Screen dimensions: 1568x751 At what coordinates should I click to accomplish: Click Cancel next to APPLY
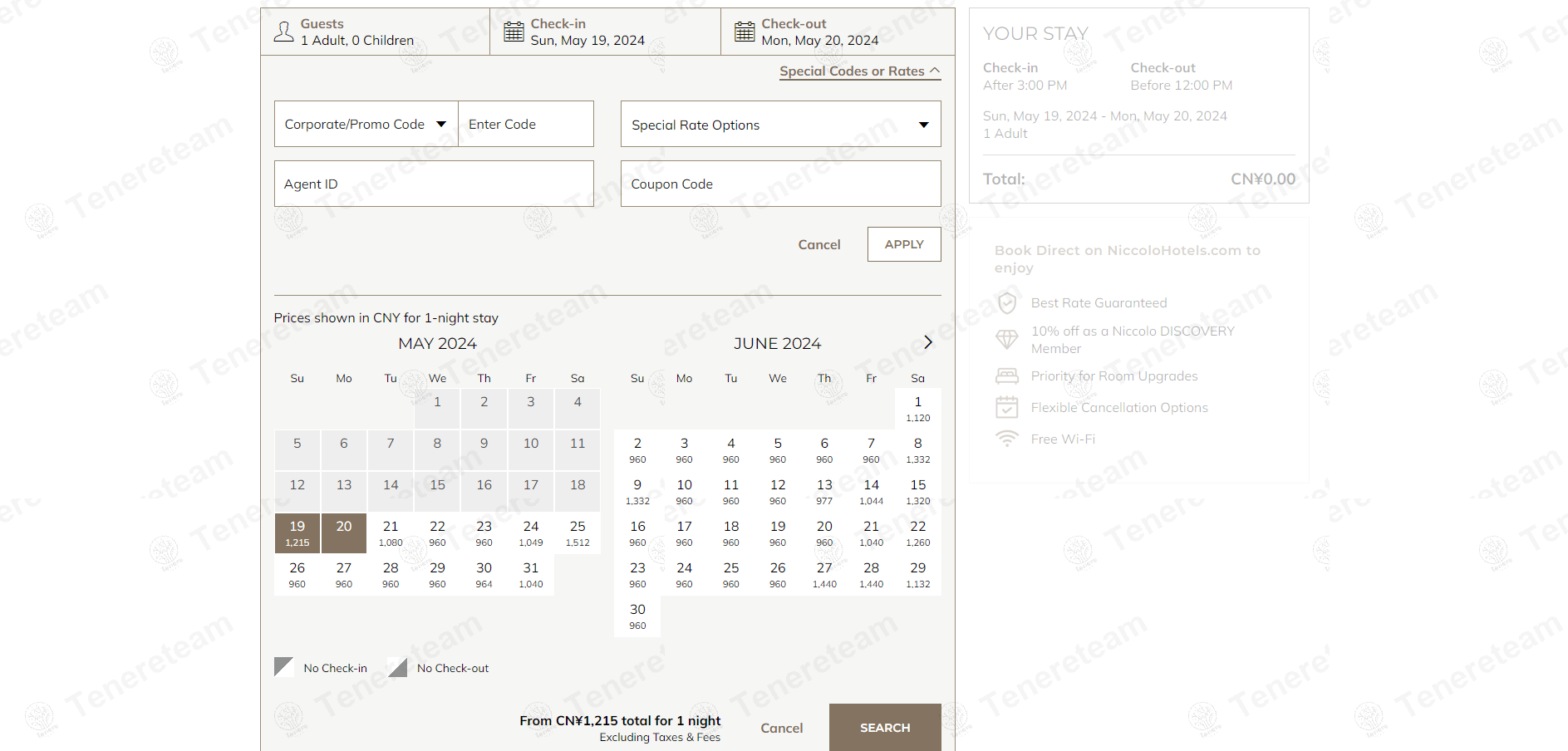(819, 244)
